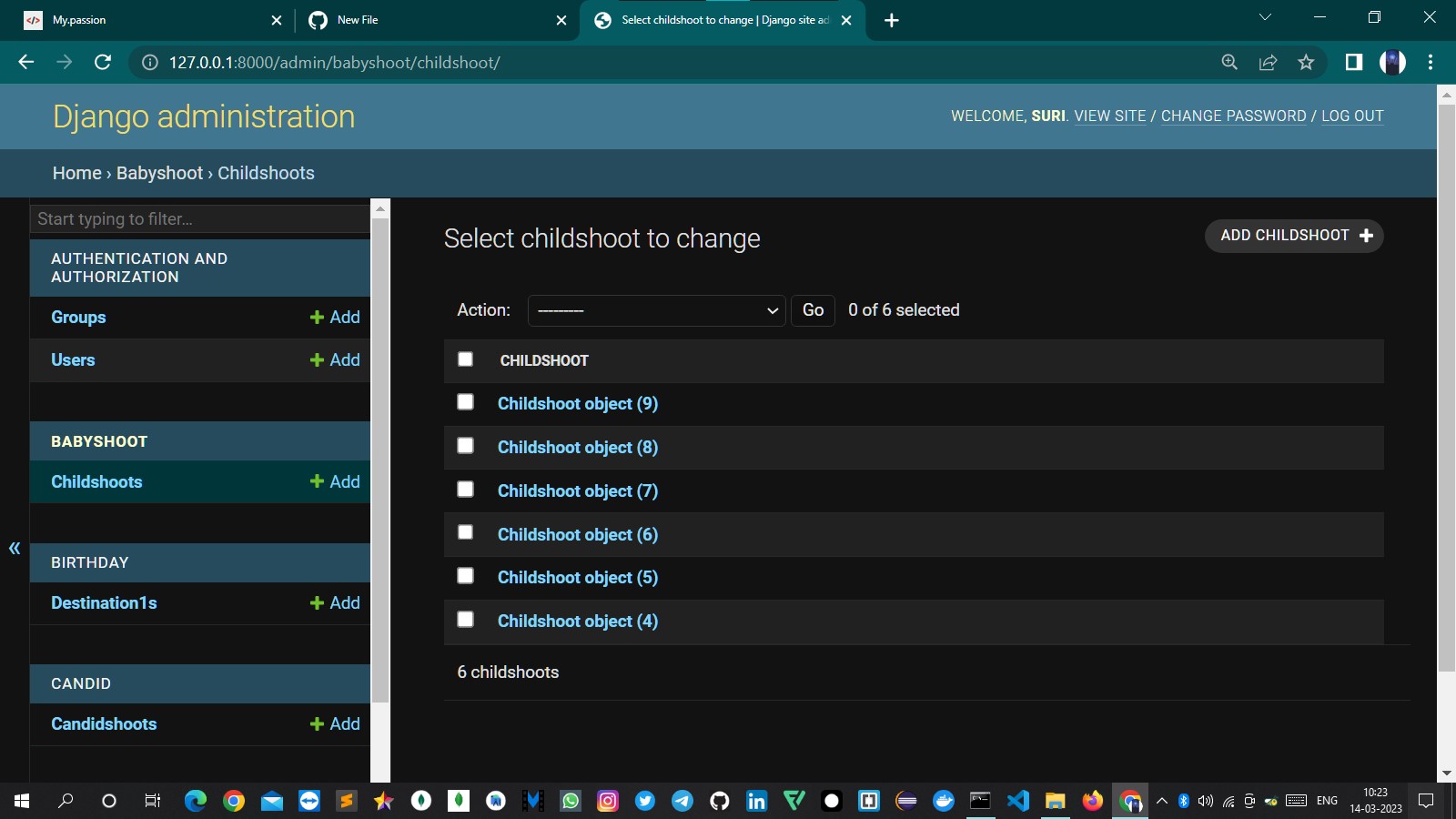Tick the checkbox for Childshoot object (7)

point(465,490)
